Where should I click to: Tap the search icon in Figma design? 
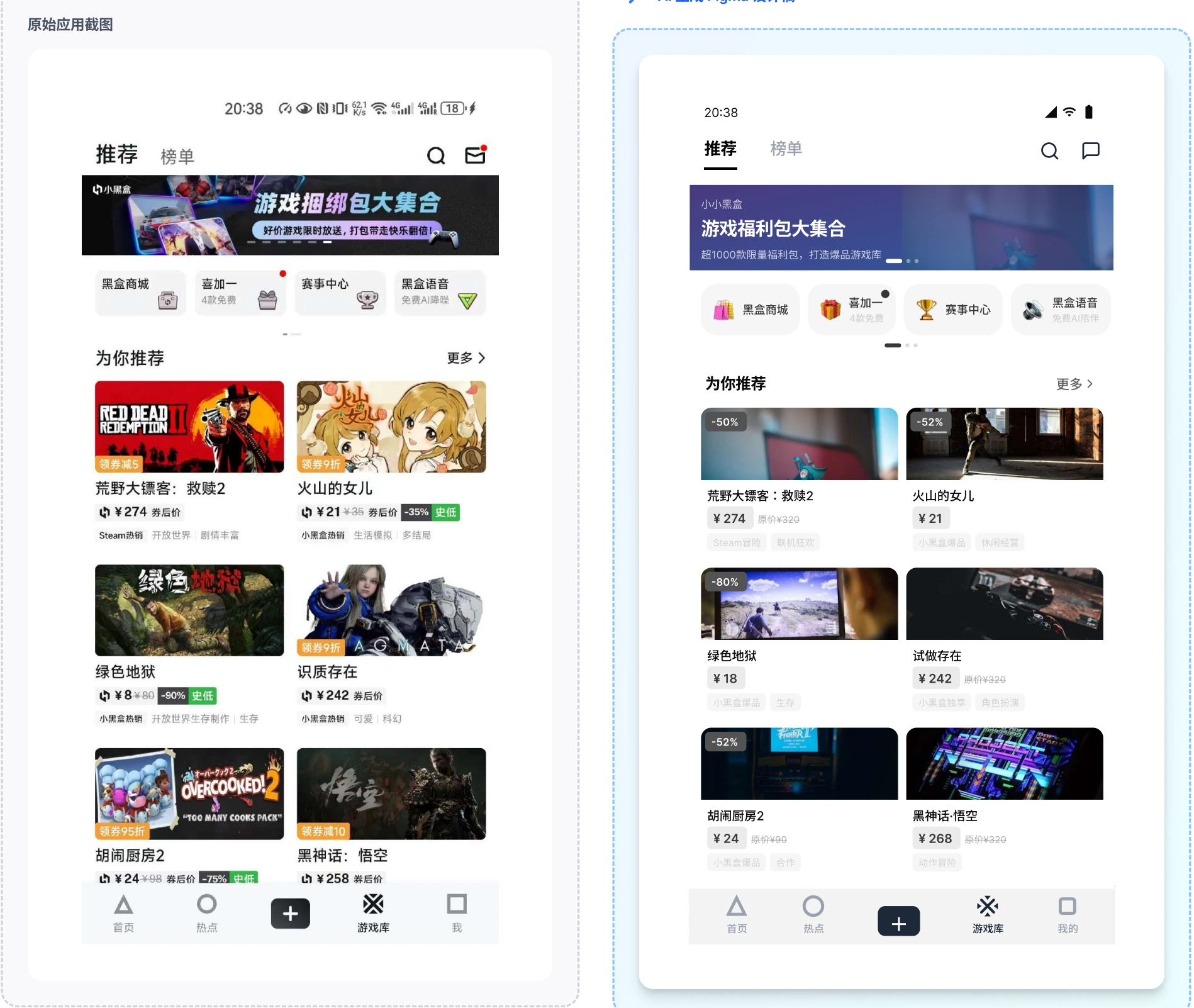coord(1049,150)
